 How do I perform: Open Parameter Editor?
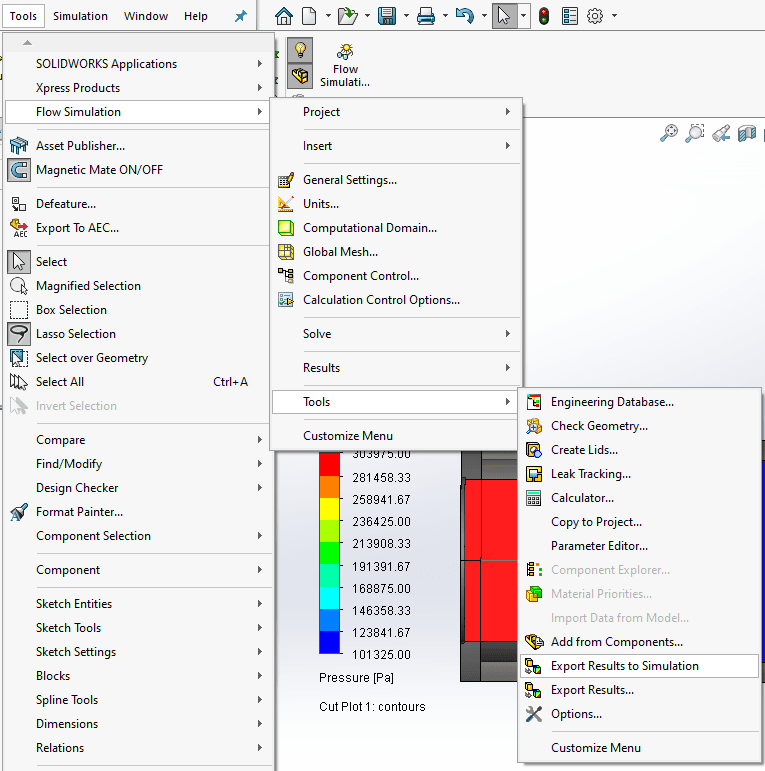(639, 546)
